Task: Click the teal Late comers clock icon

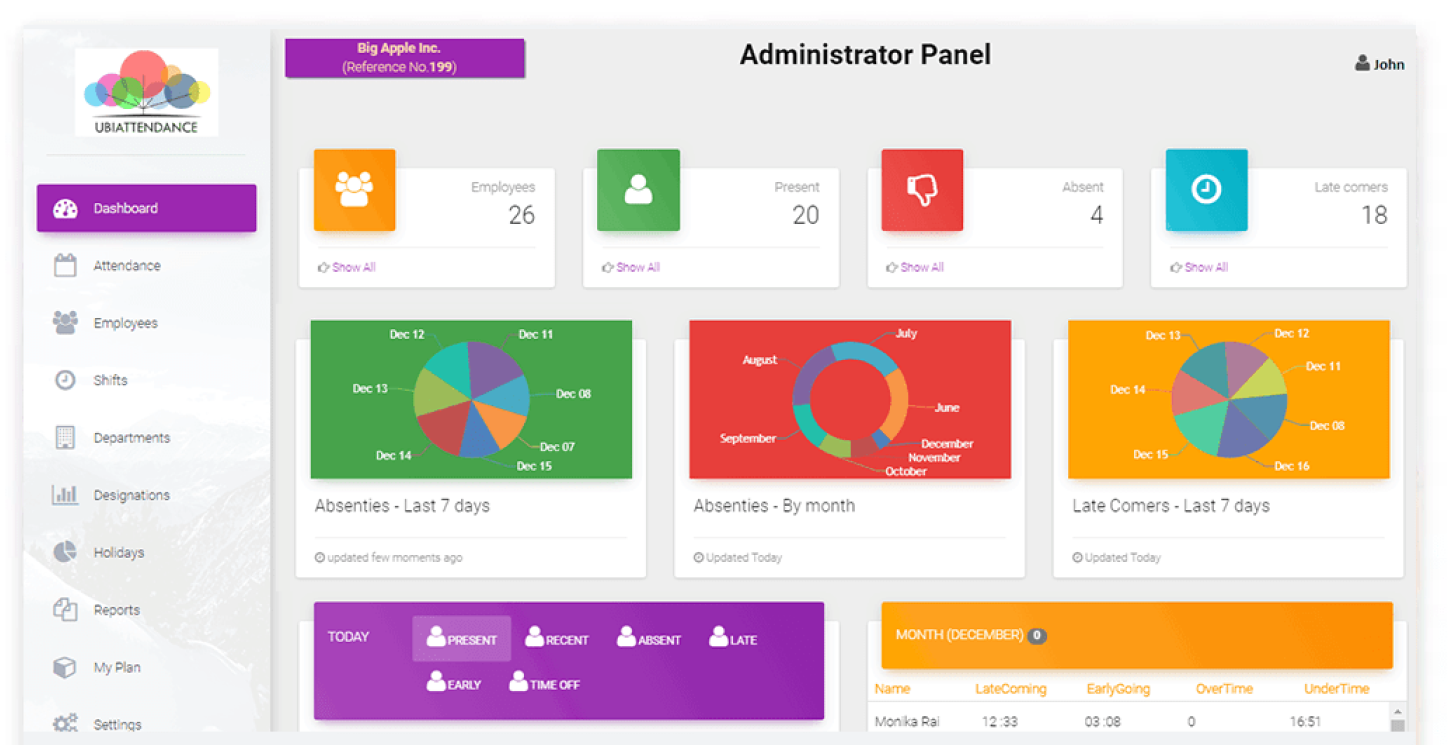Action: coord(1206,190)
